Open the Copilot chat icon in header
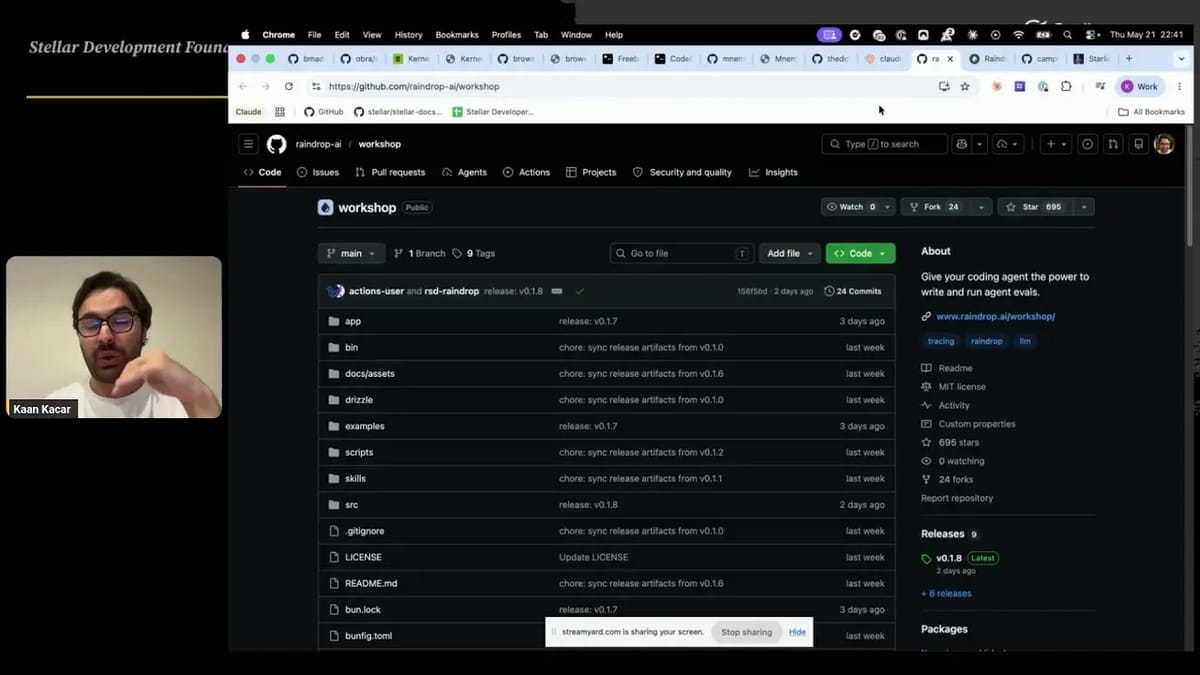Image resolution: width=1200 pixels, height=675 pixels. click(x=962, y=144)
